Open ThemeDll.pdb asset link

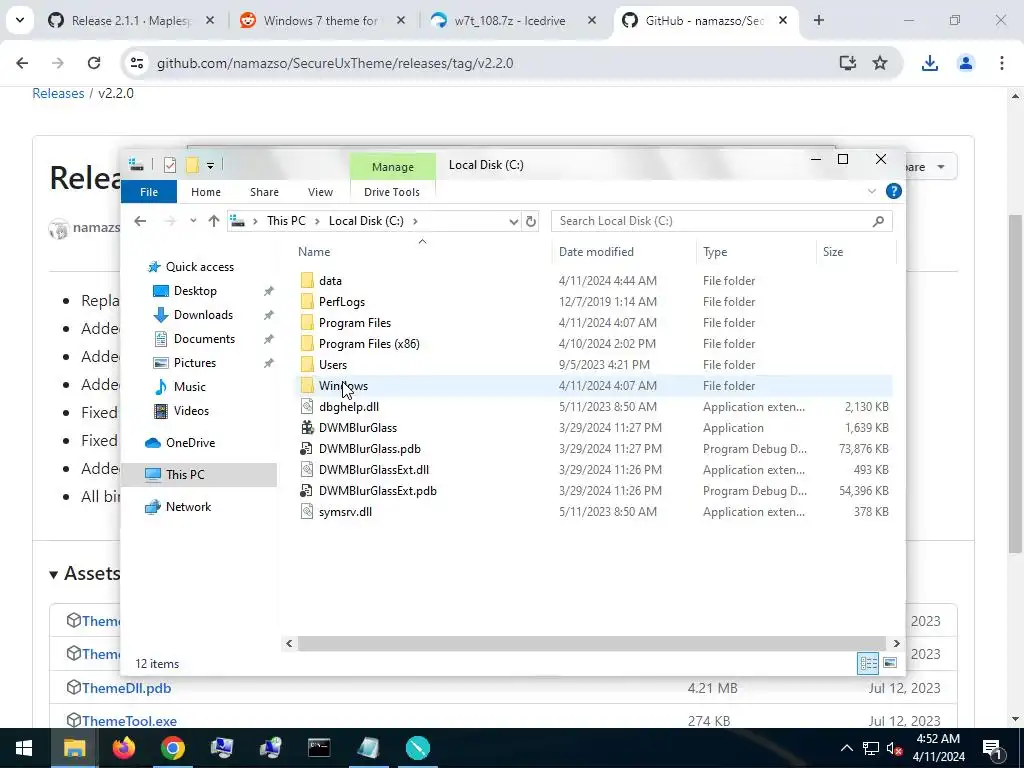[126, 688]
